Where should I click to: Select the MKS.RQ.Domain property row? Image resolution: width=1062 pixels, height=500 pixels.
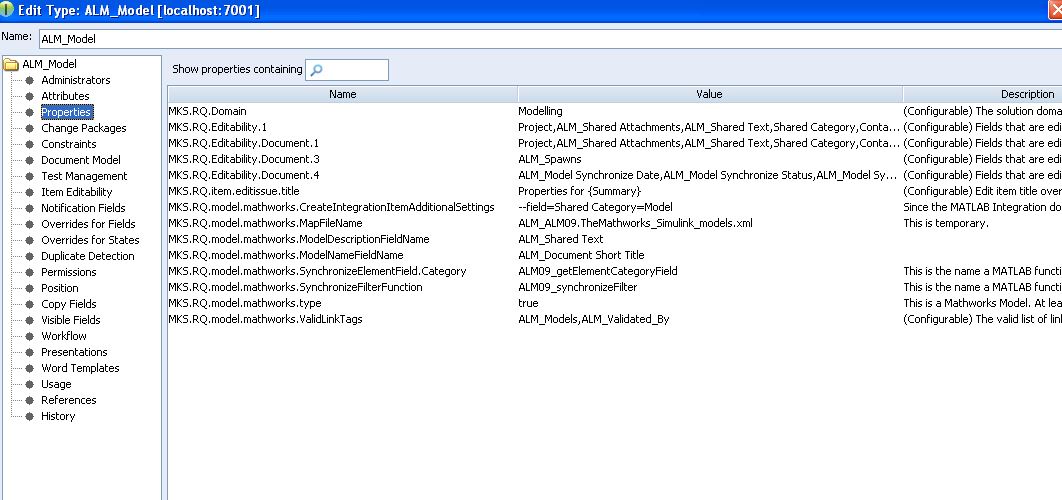click(615, 111)
